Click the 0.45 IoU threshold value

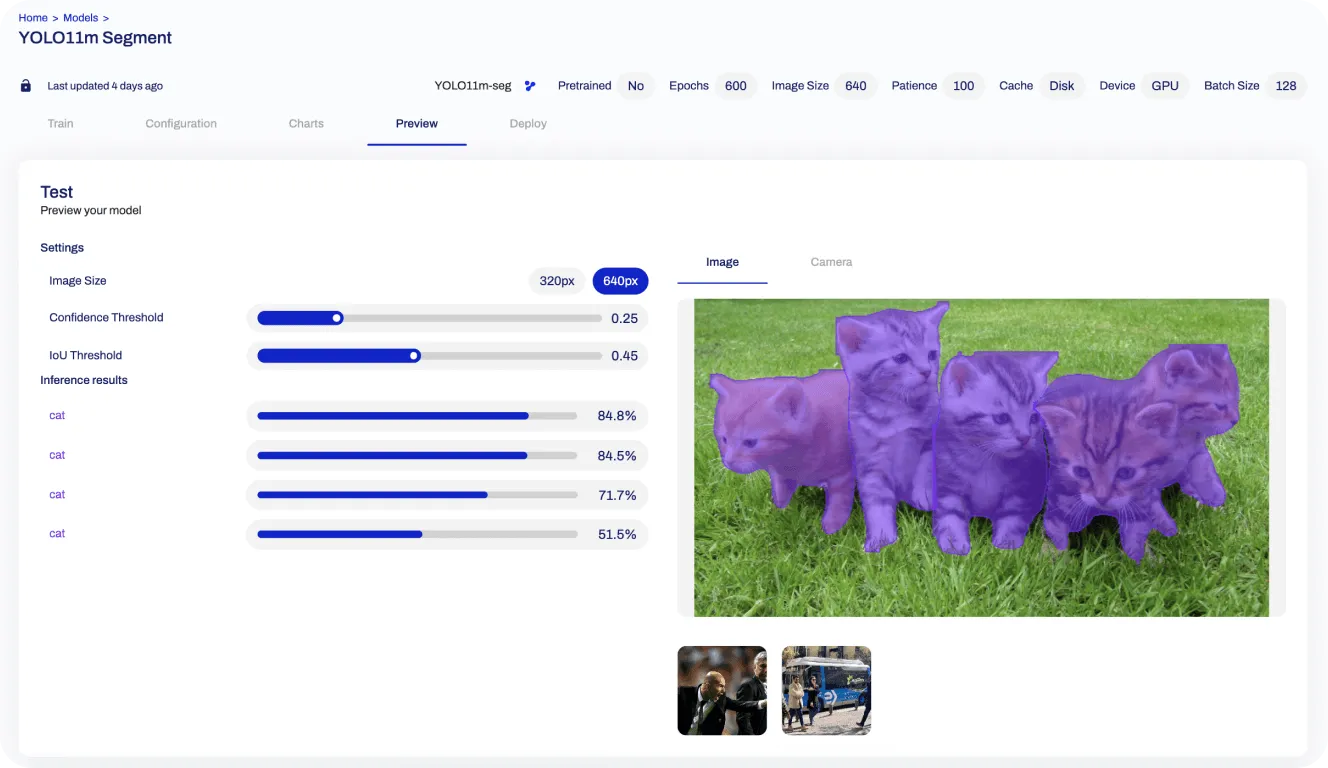624,356
